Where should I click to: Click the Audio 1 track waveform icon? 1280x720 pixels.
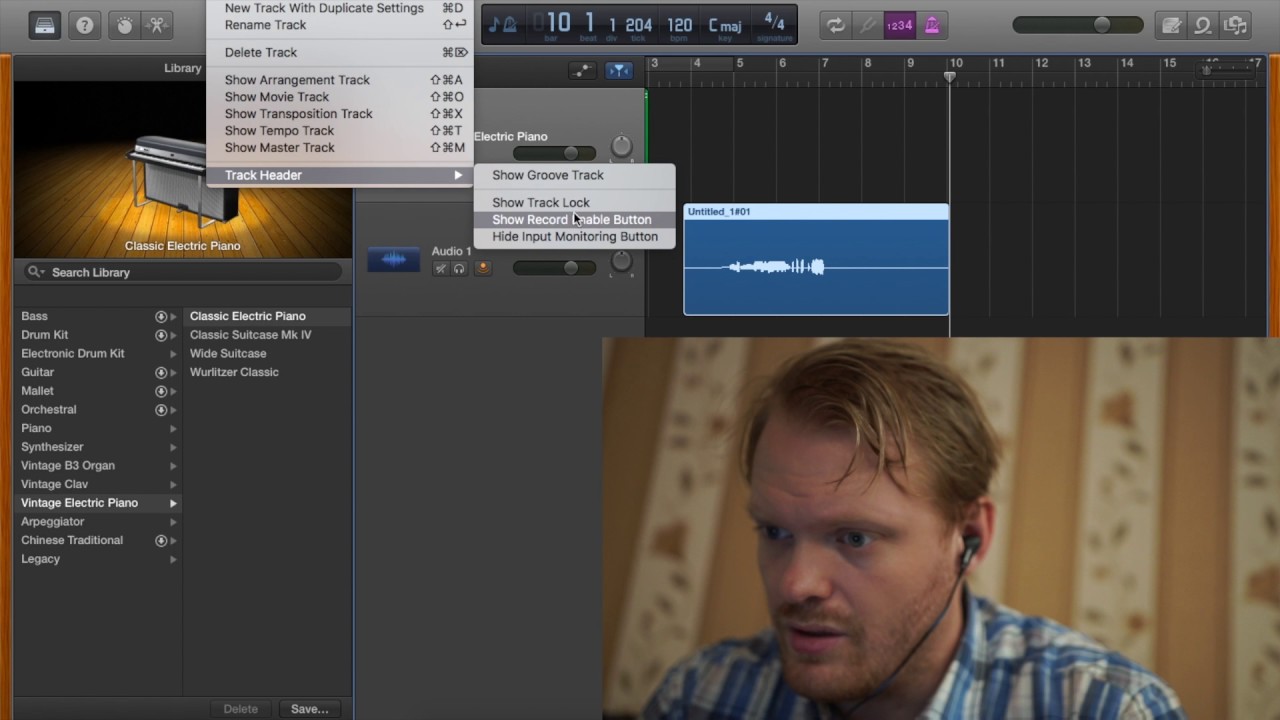pos(394,260)
